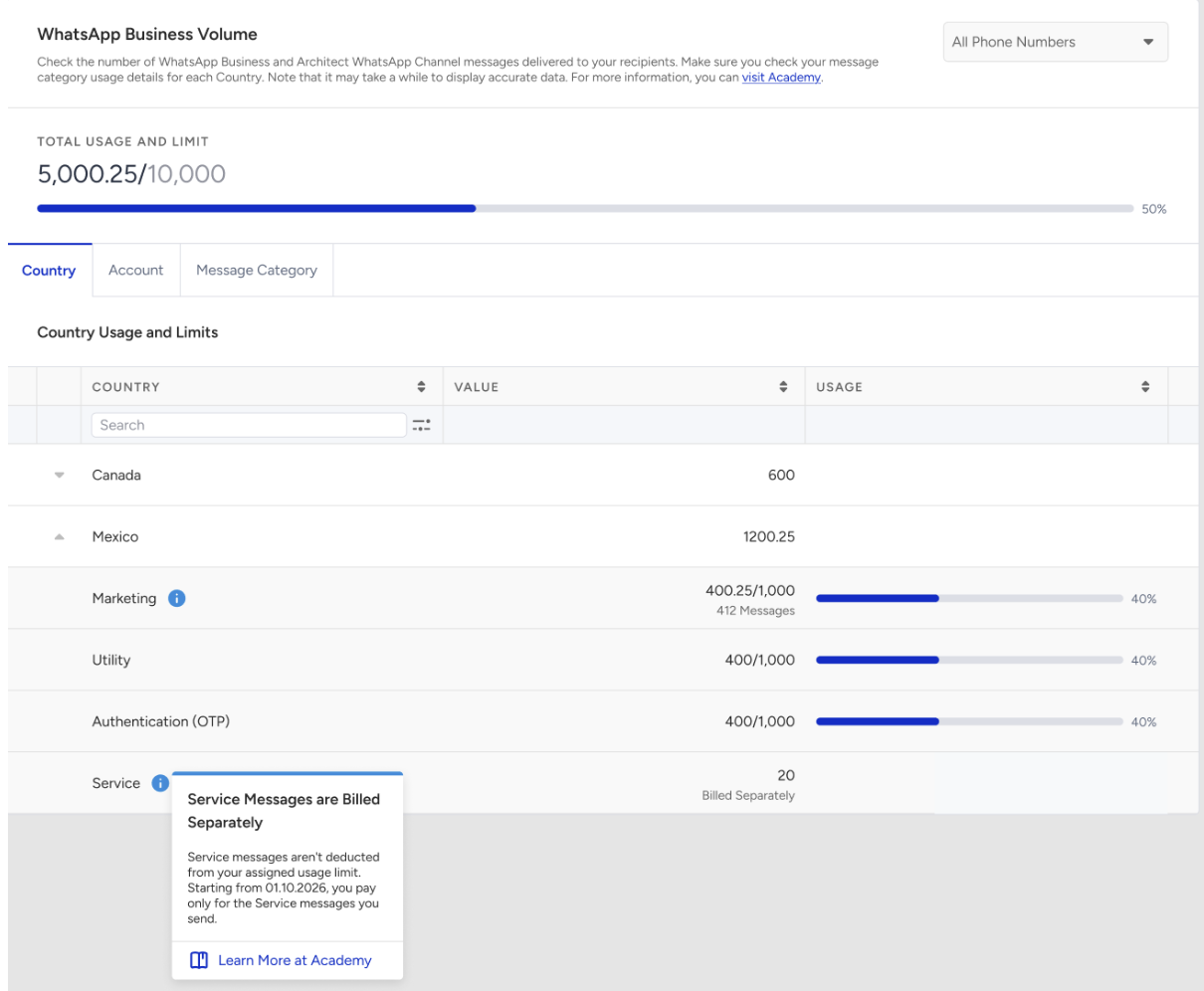Viewport: 1204px width, 991px height.
Task: Select the Marketing row label
Action: point(124,599)
